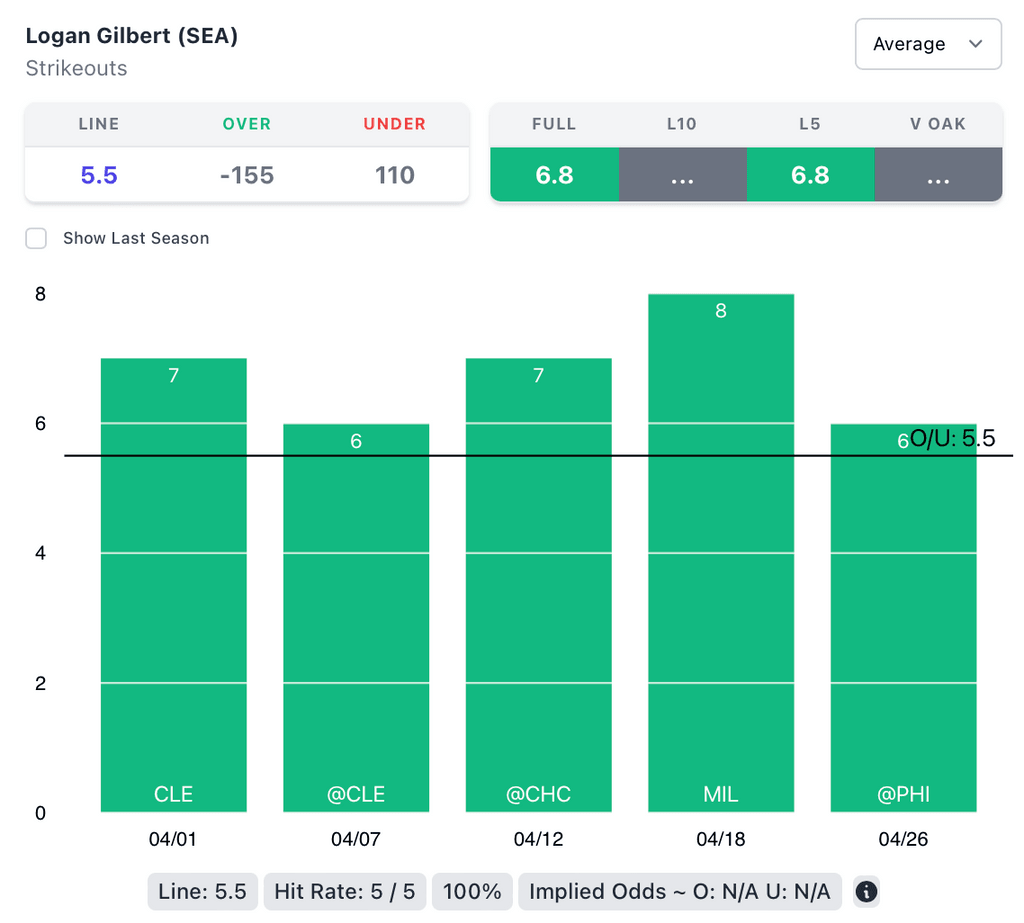Select the V OAK stats tab
The width and height of the screenshot is (1024, 923).
938,124
